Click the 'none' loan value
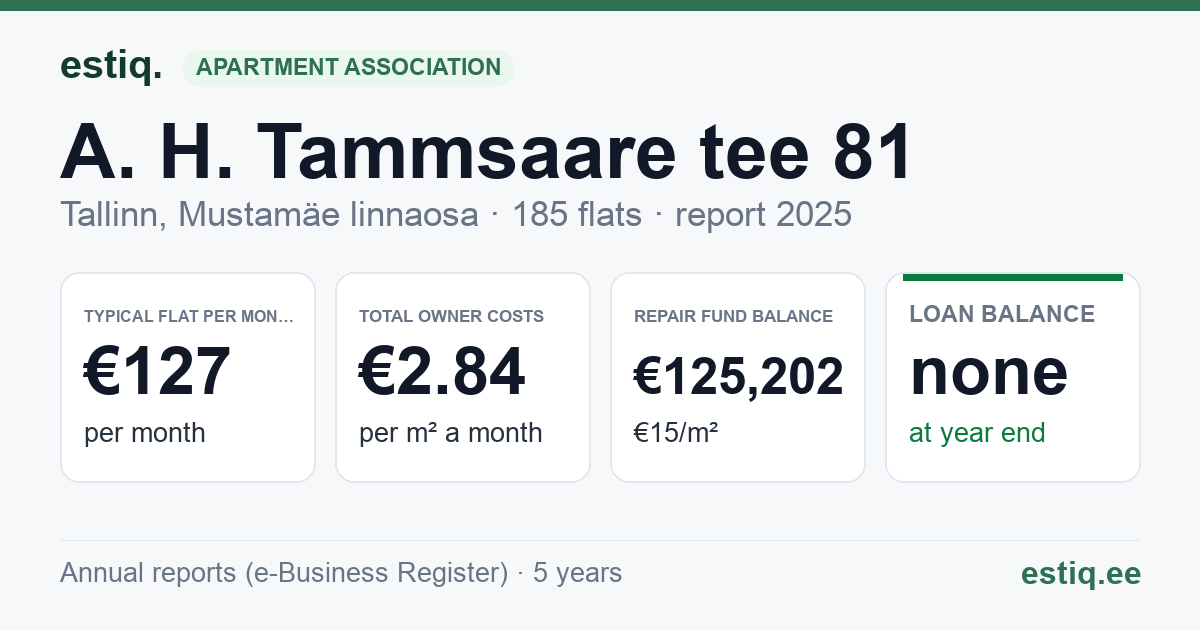The image size is (1200, 630). coord(989,371)
